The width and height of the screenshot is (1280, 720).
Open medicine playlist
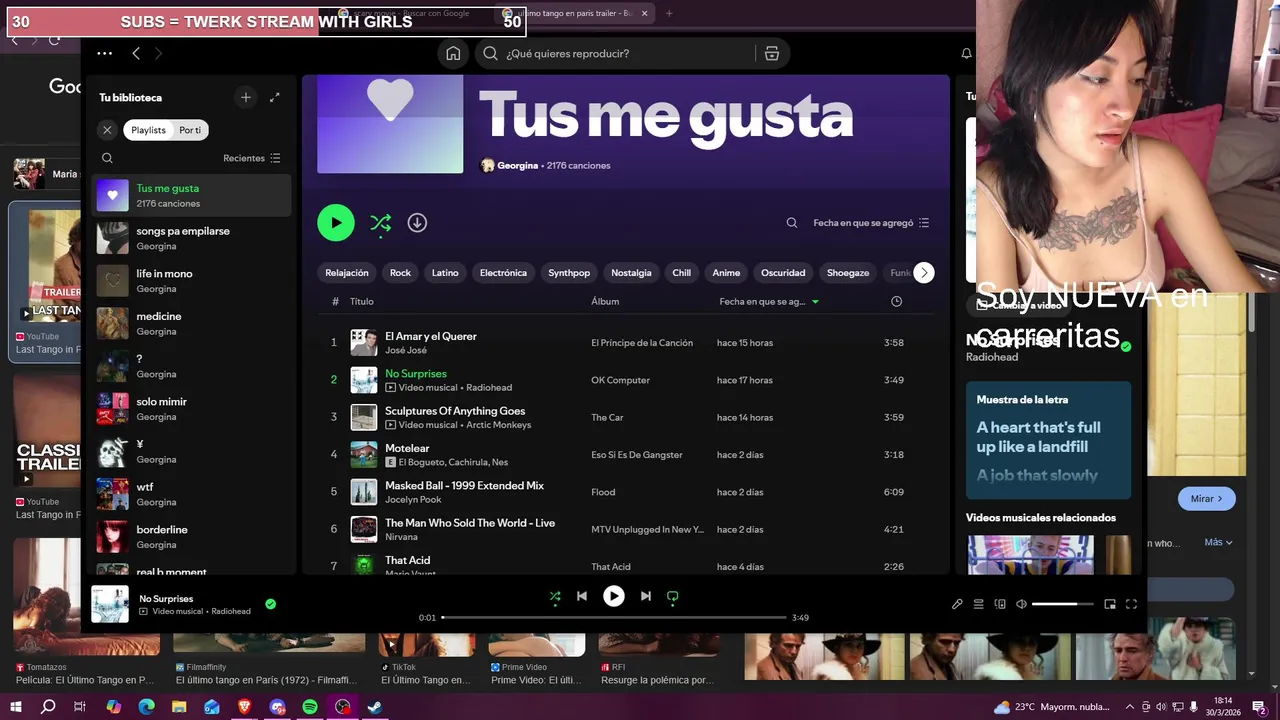coord(192,323)
